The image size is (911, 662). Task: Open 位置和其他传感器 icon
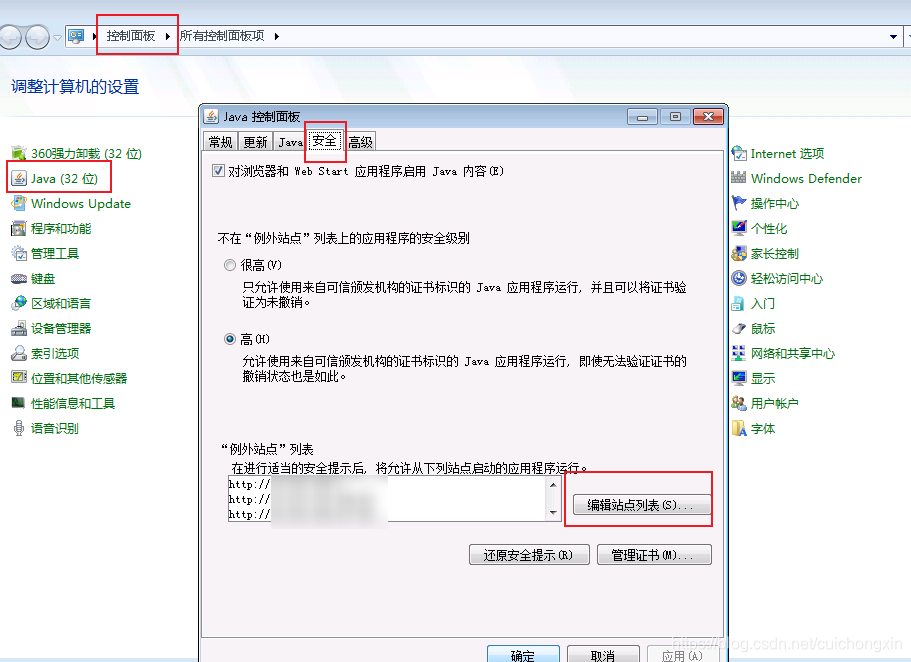[19, 378]
